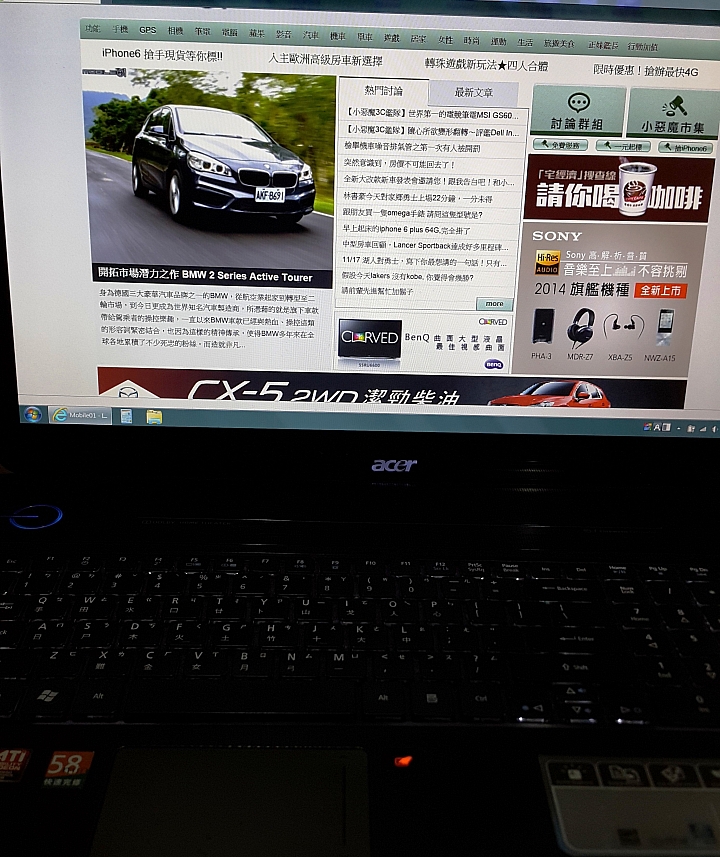Click the BMW 2 Series Active Tourer caption title
This screenshot has width=720, height=857.
coord(205,276)
